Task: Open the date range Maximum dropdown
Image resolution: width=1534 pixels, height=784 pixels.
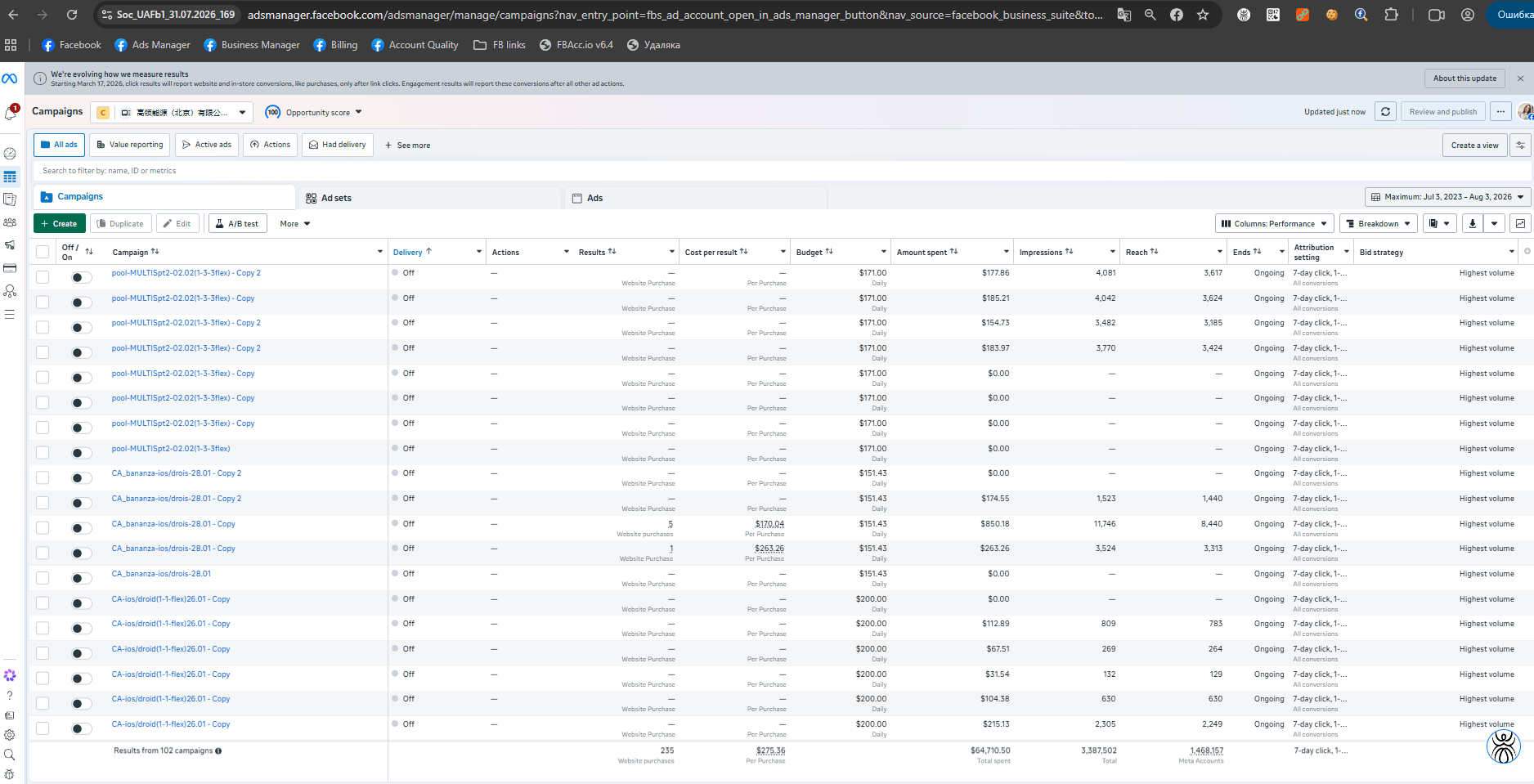Action: point(1447,197)
